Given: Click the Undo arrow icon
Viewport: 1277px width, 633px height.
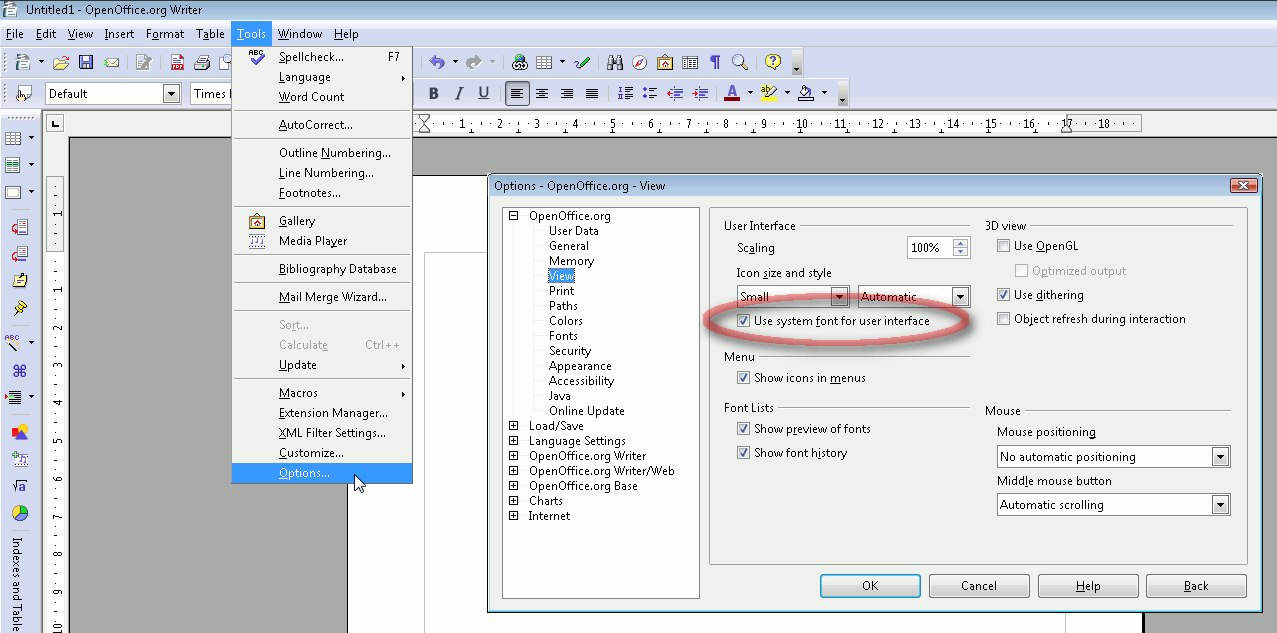Looking at the screenshot, I should coord(437,62).
